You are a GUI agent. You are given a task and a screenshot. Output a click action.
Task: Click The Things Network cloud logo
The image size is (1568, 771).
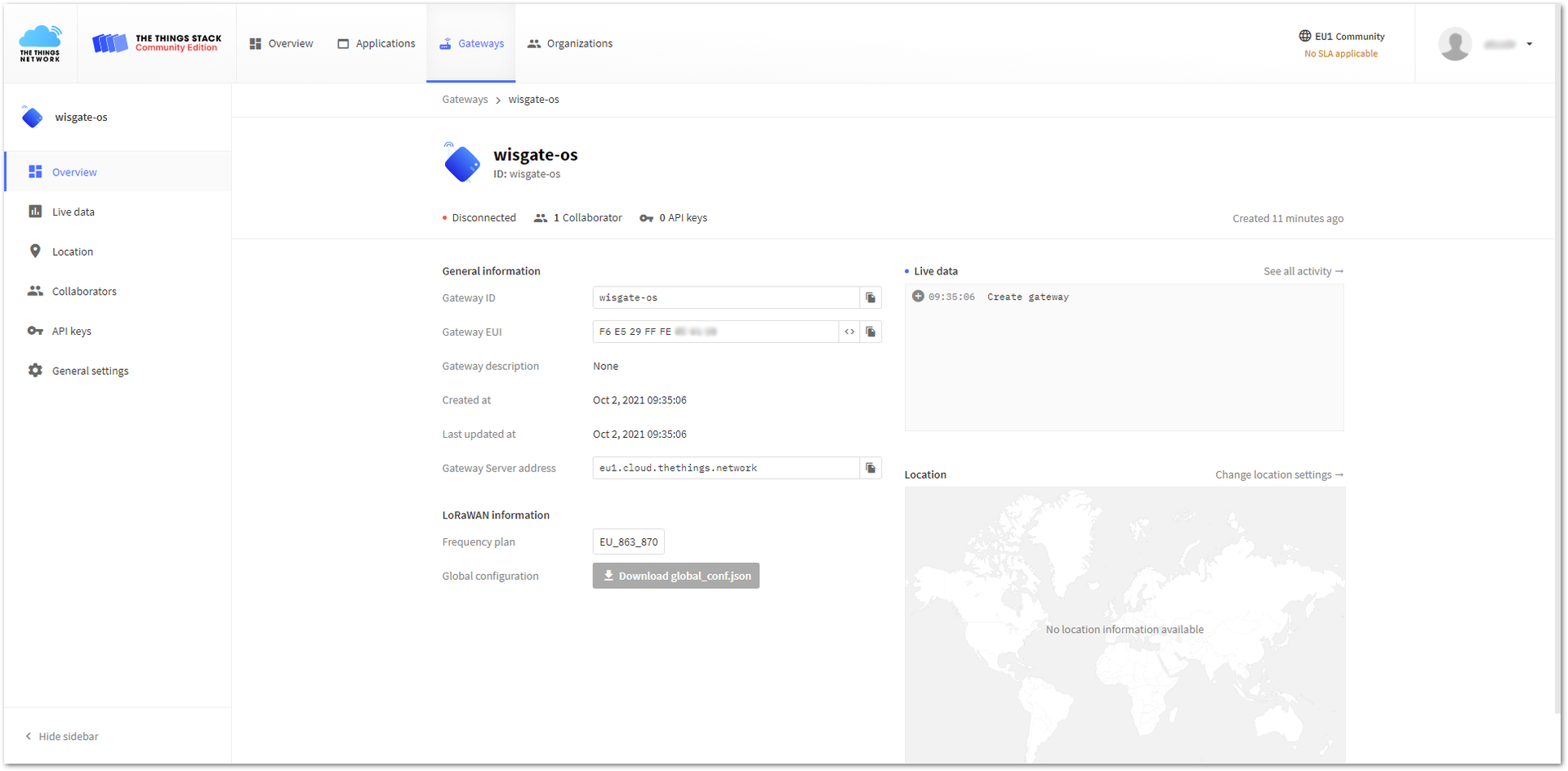(40, 43)
